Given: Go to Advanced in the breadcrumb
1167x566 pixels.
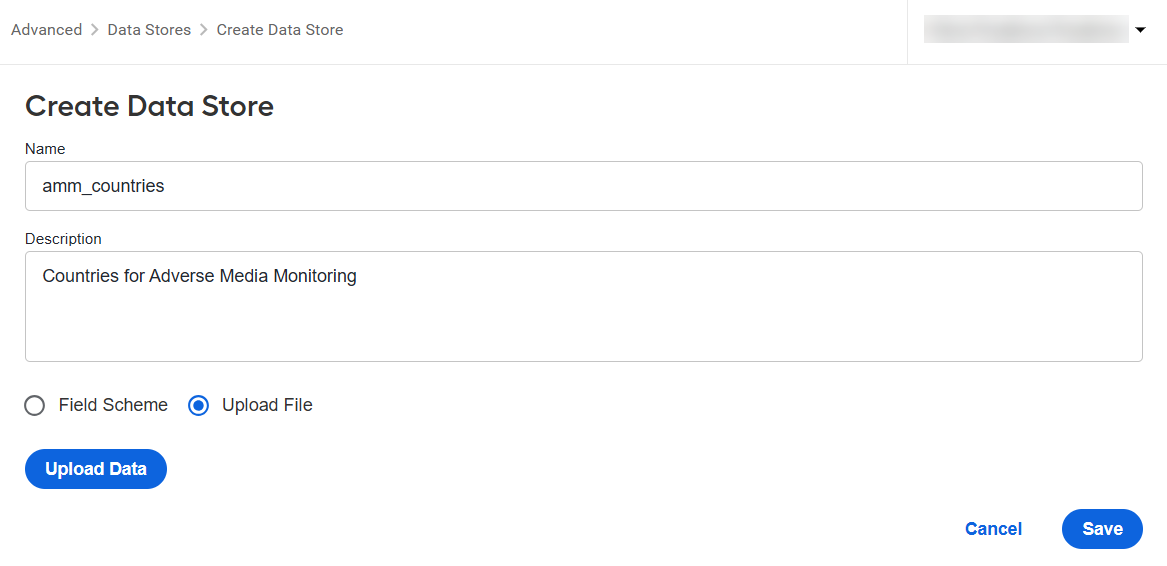Looking at the screenshot, I should click(x=46, y=30).
